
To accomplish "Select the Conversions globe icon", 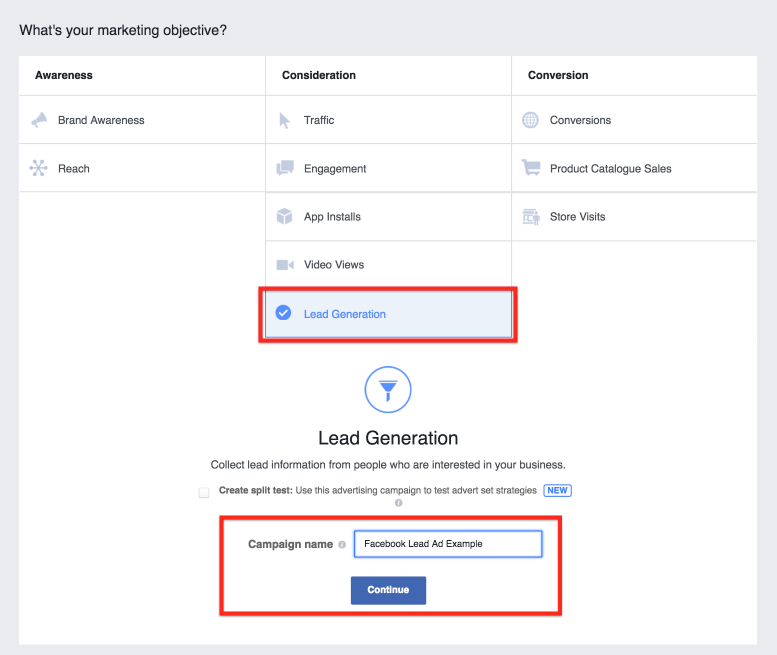I will pyautogui.click(x=530, y=120).
